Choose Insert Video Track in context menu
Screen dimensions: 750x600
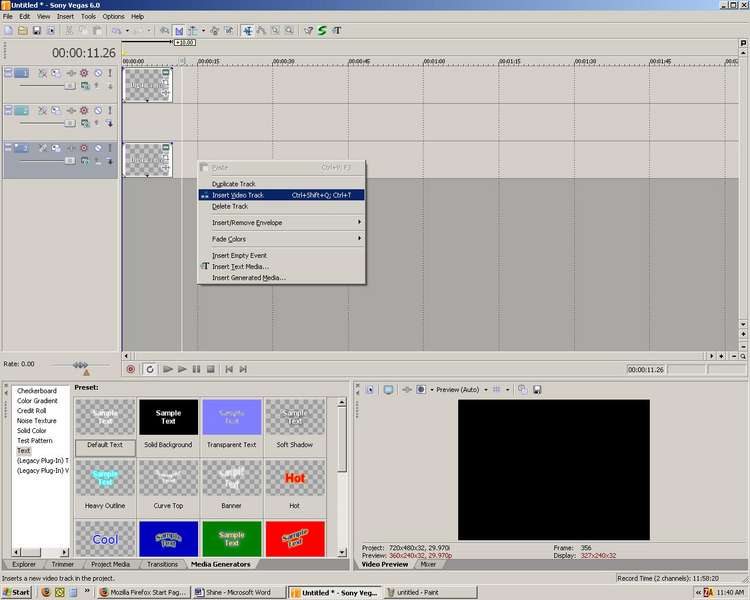[x=281, y=195]
